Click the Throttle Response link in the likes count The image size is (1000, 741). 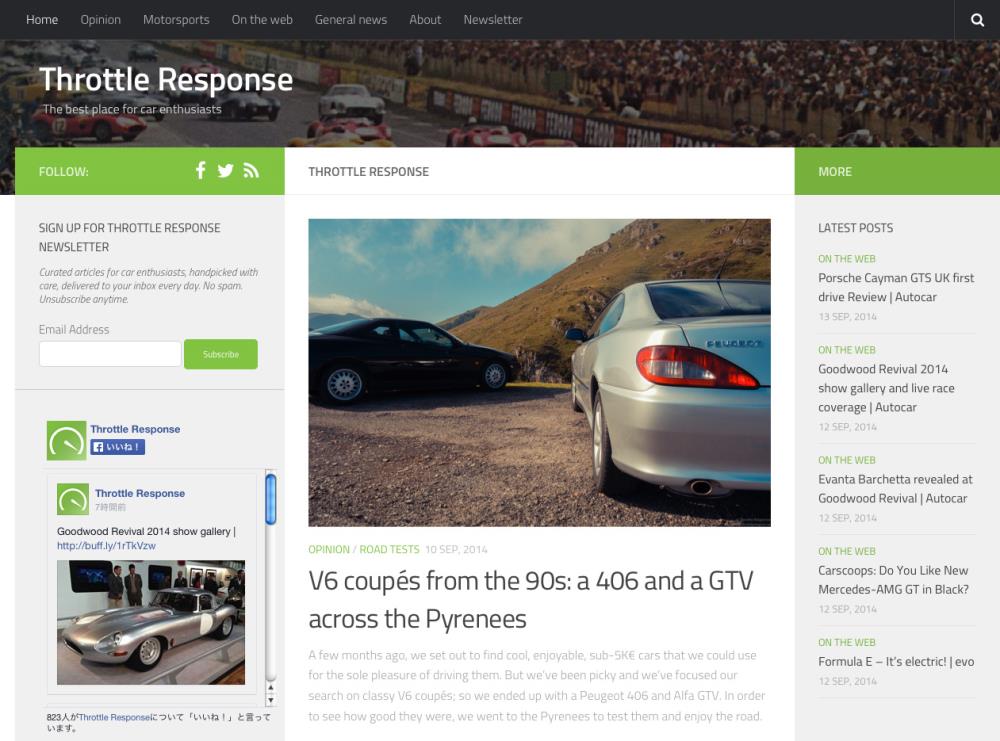[115, 717]
